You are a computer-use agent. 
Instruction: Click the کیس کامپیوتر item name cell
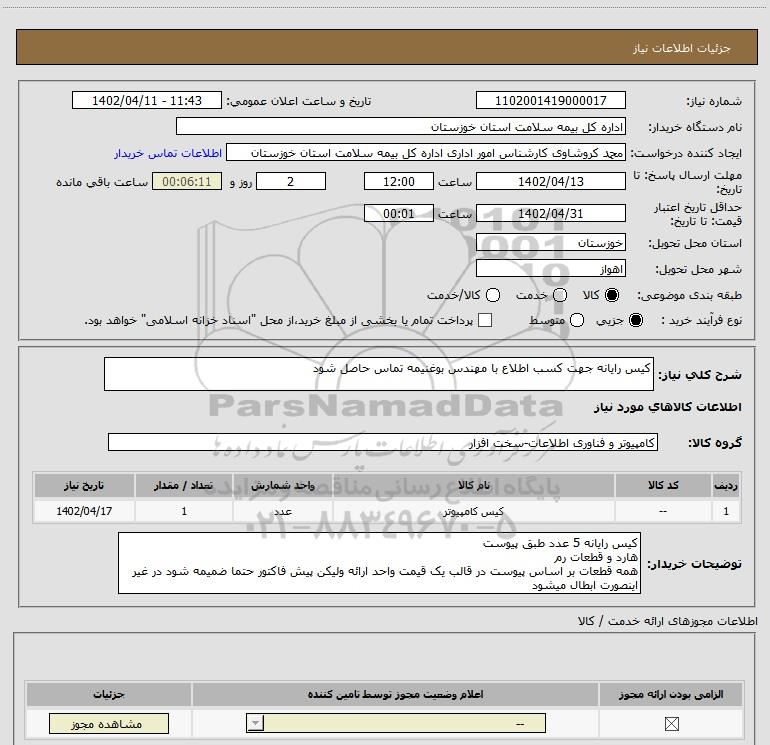tap(473, 512)
